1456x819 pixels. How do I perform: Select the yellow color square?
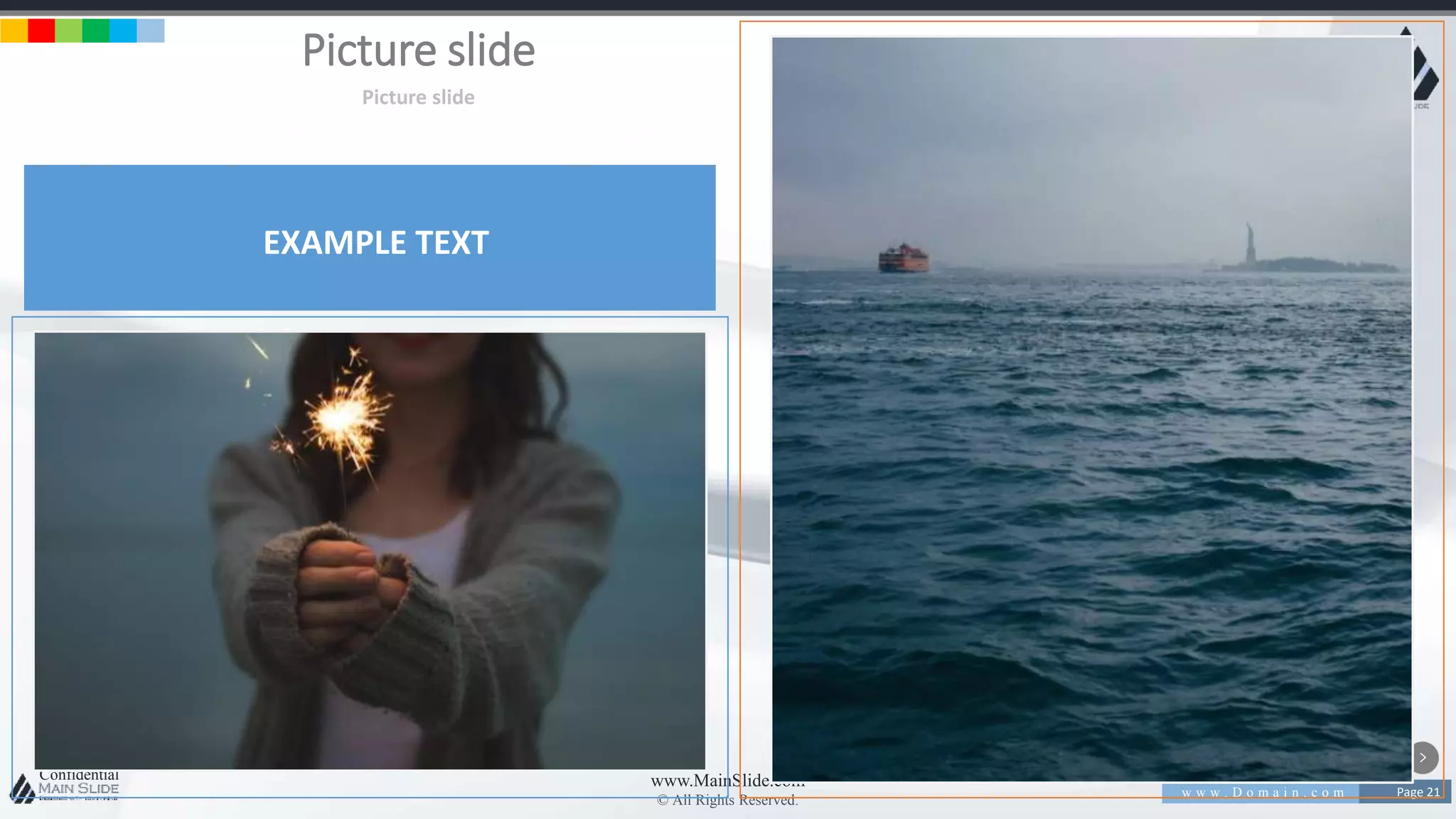click(14, 31)
